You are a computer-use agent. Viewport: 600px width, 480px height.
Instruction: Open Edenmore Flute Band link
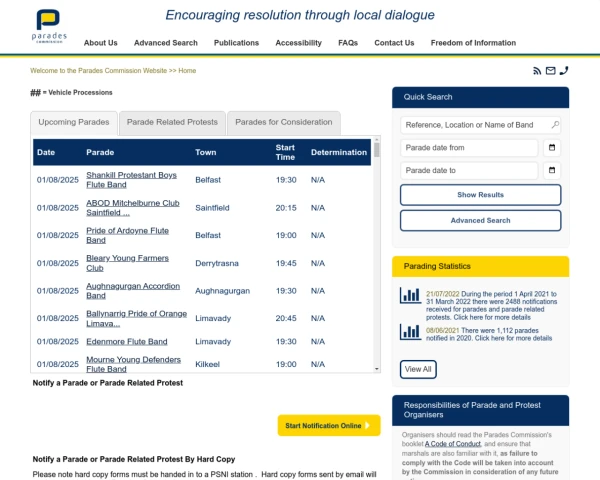pos(127,341)
